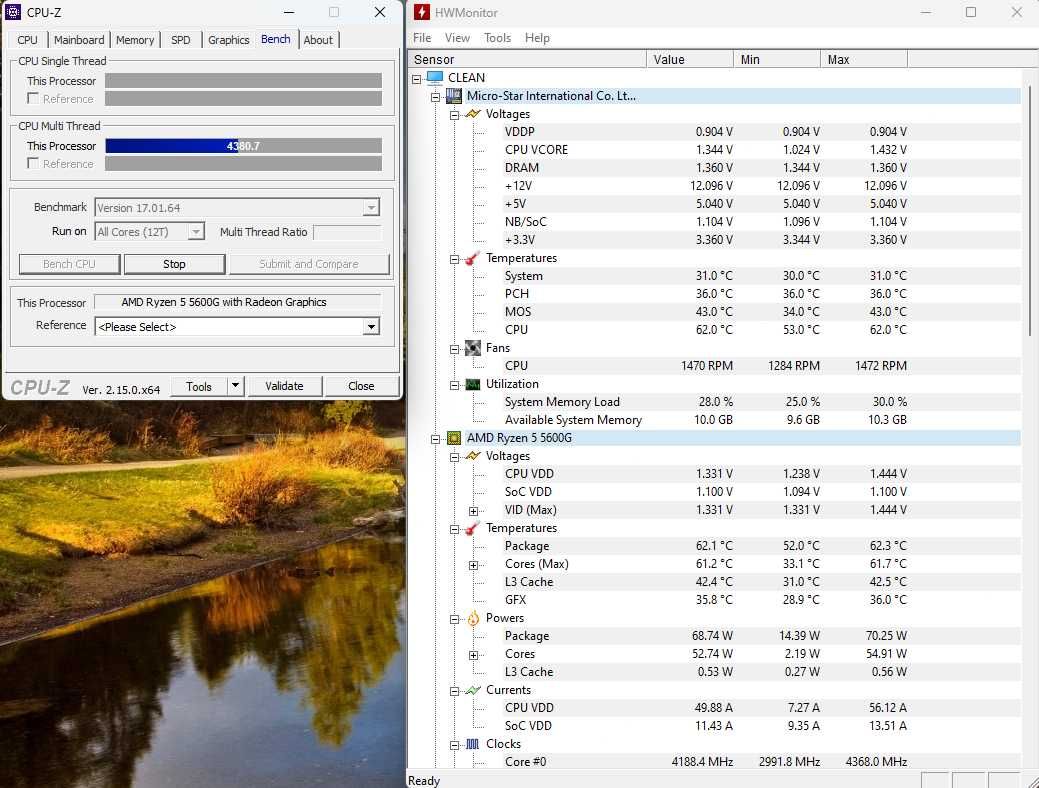Click the Ryzen Temperatures thermometer icon
Viewport: 1039px width, 788px height.
[472, 528]
